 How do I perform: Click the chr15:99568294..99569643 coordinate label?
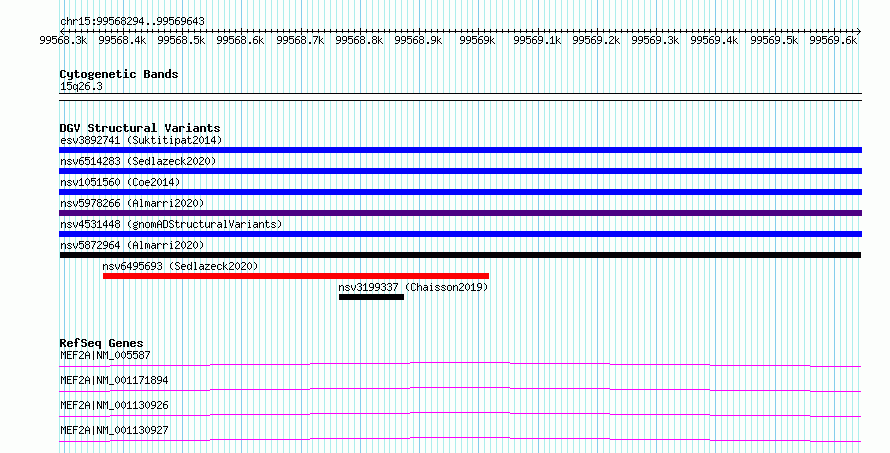pyautogui.click(x=132, y=21)
